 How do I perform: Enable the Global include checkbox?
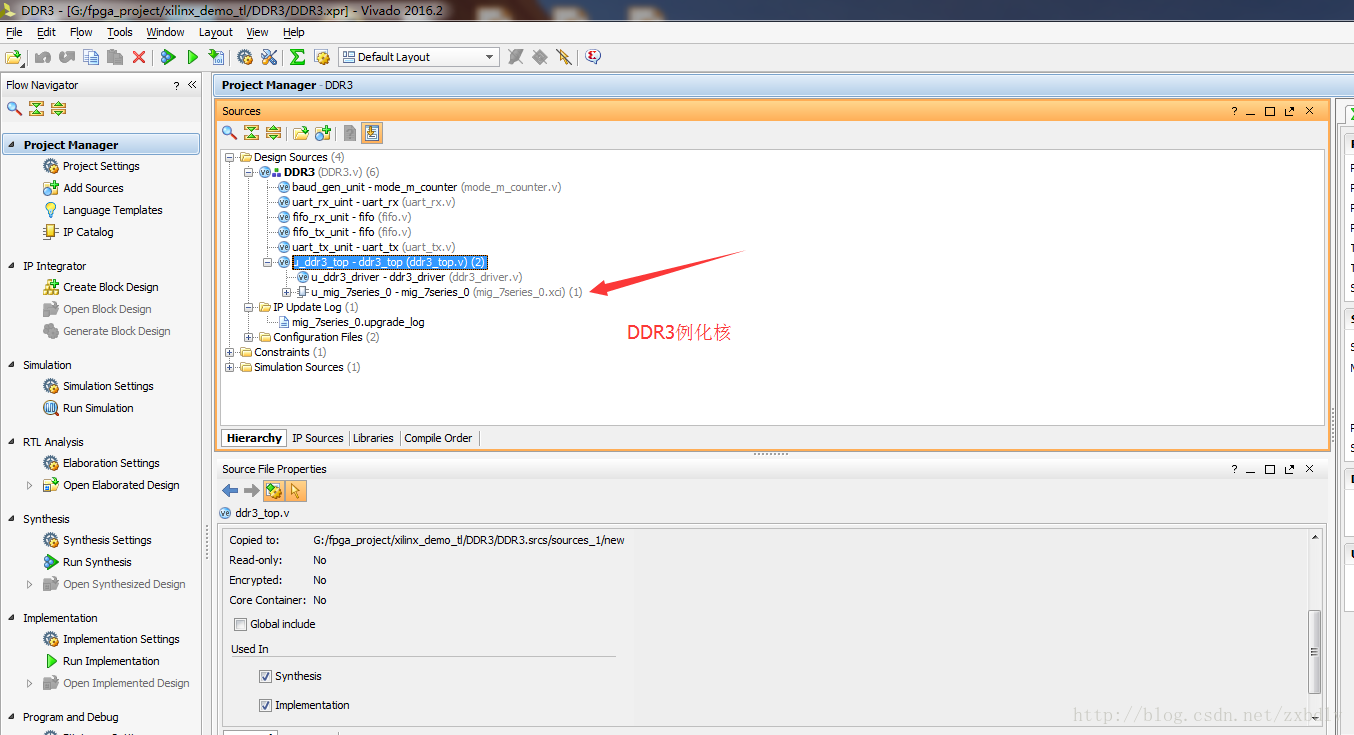[240, 624]
